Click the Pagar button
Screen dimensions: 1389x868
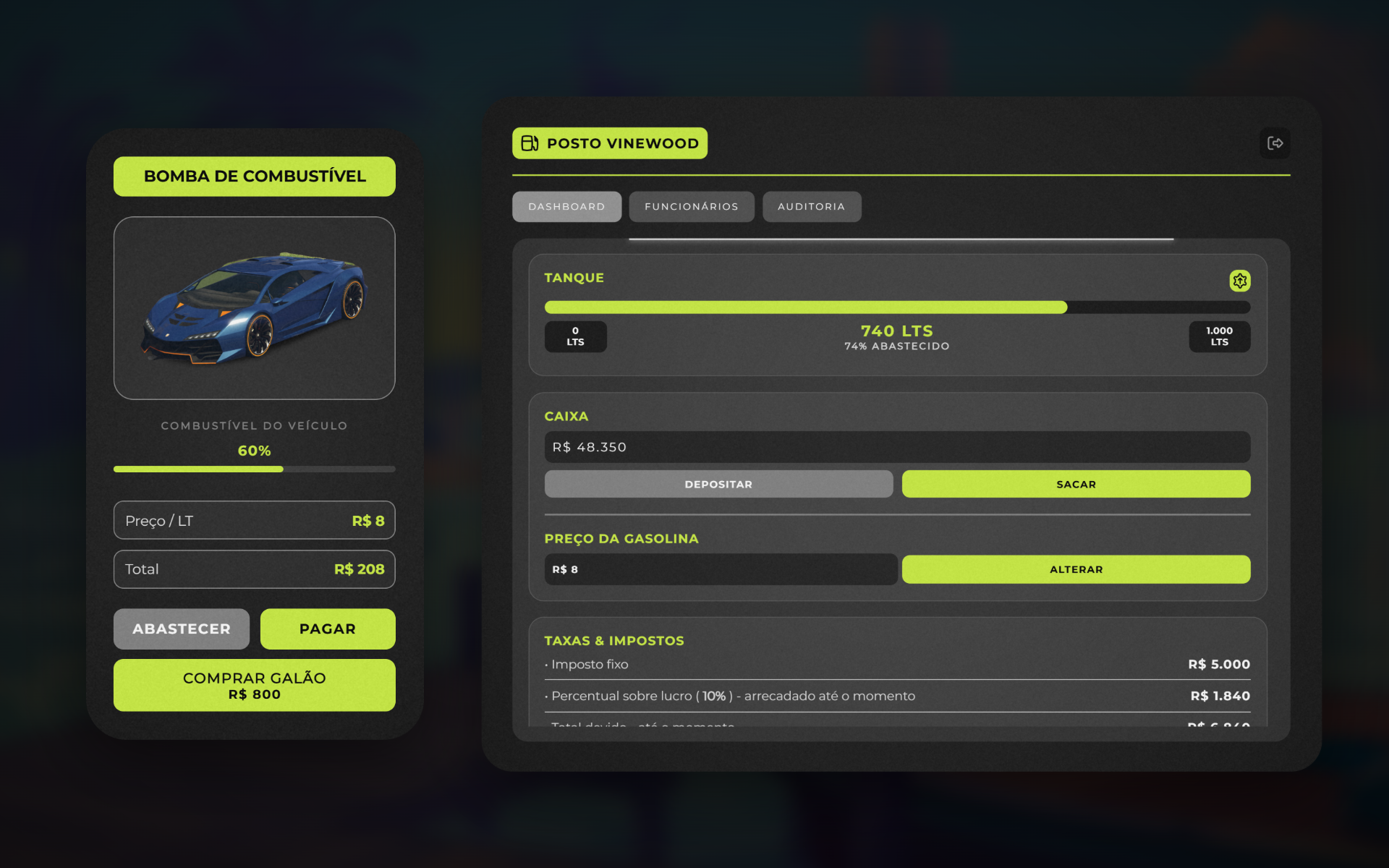tap(328, 629)
